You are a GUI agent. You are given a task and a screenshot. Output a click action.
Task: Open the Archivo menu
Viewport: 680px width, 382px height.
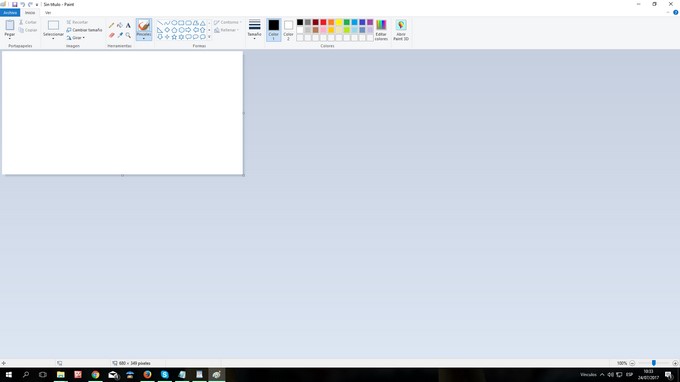pos(10,13)
